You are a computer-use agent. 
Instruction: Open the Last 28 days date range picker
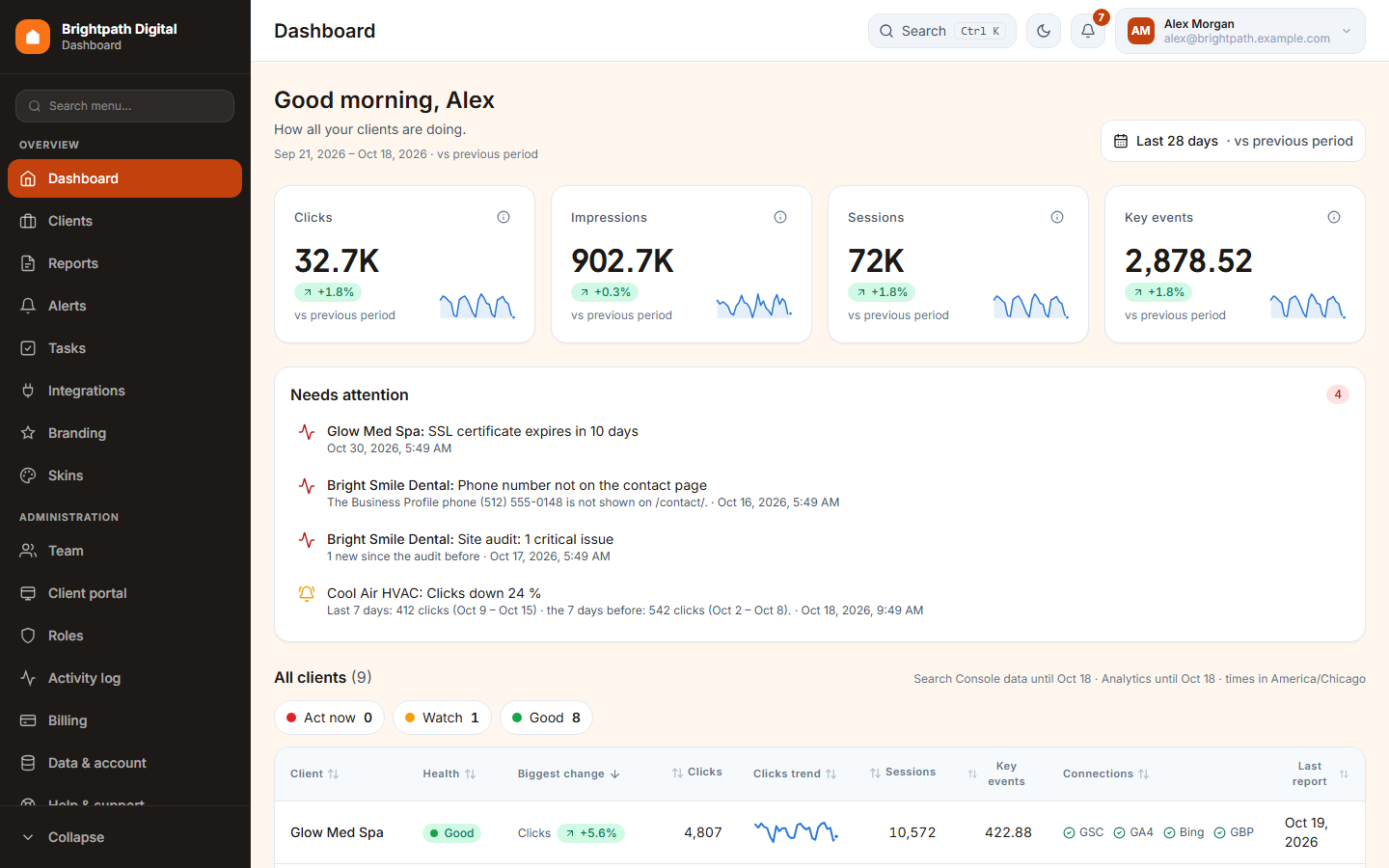[1233, 141]
